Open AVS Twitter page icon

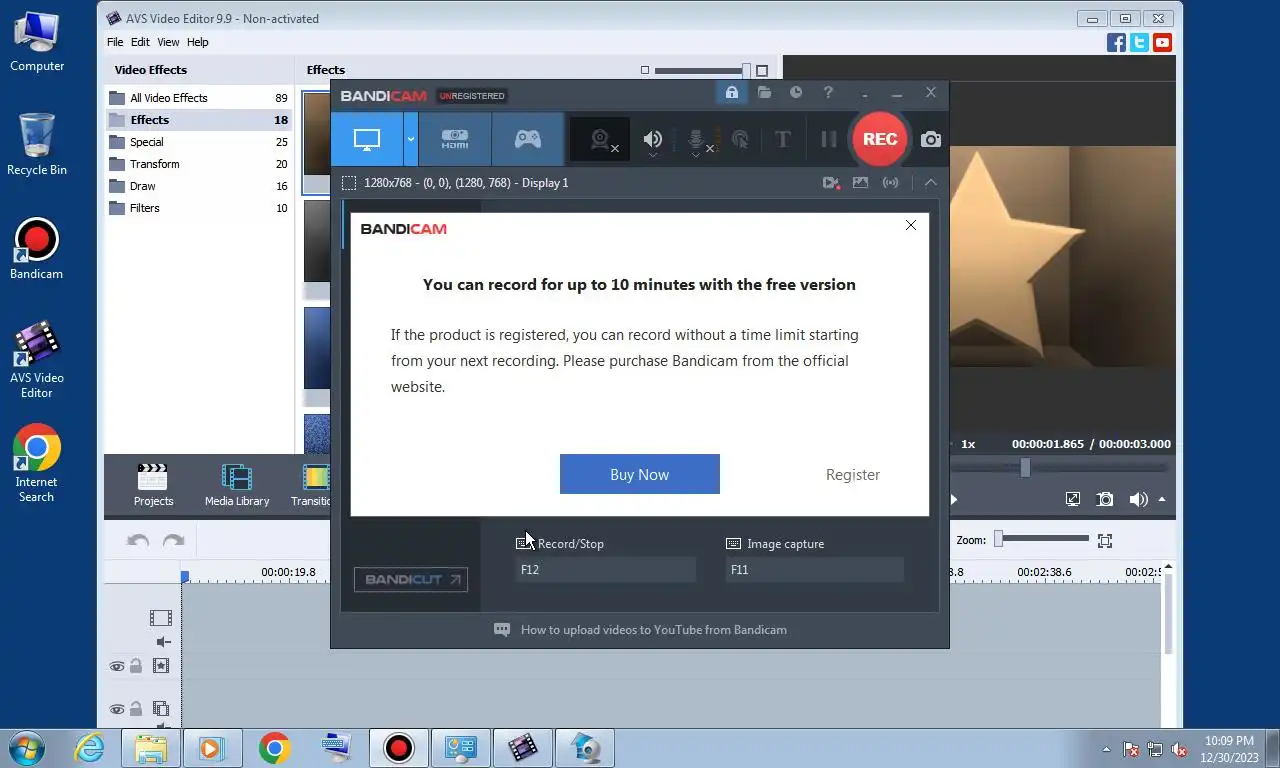1139,42
